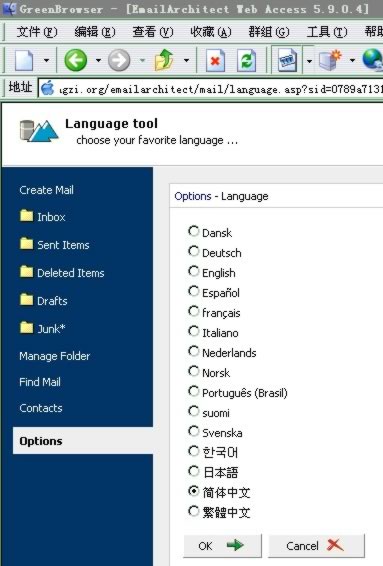Select the Deutsch language option
The width and height of the screenshot is (383, 566).
(x=193, y=251)
